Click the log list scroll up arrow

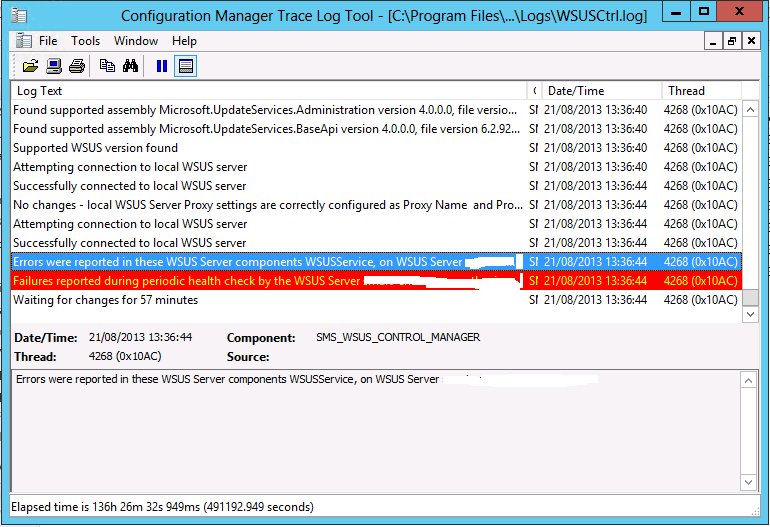750,110
